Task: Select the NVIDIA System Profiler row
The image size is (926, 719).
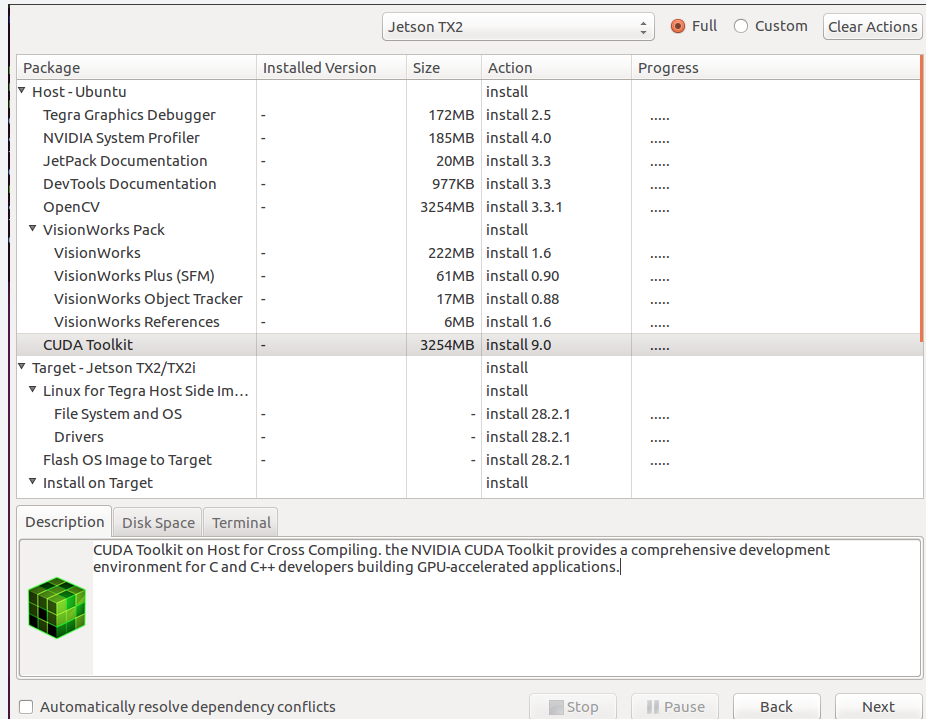Action: click(469, 138)
